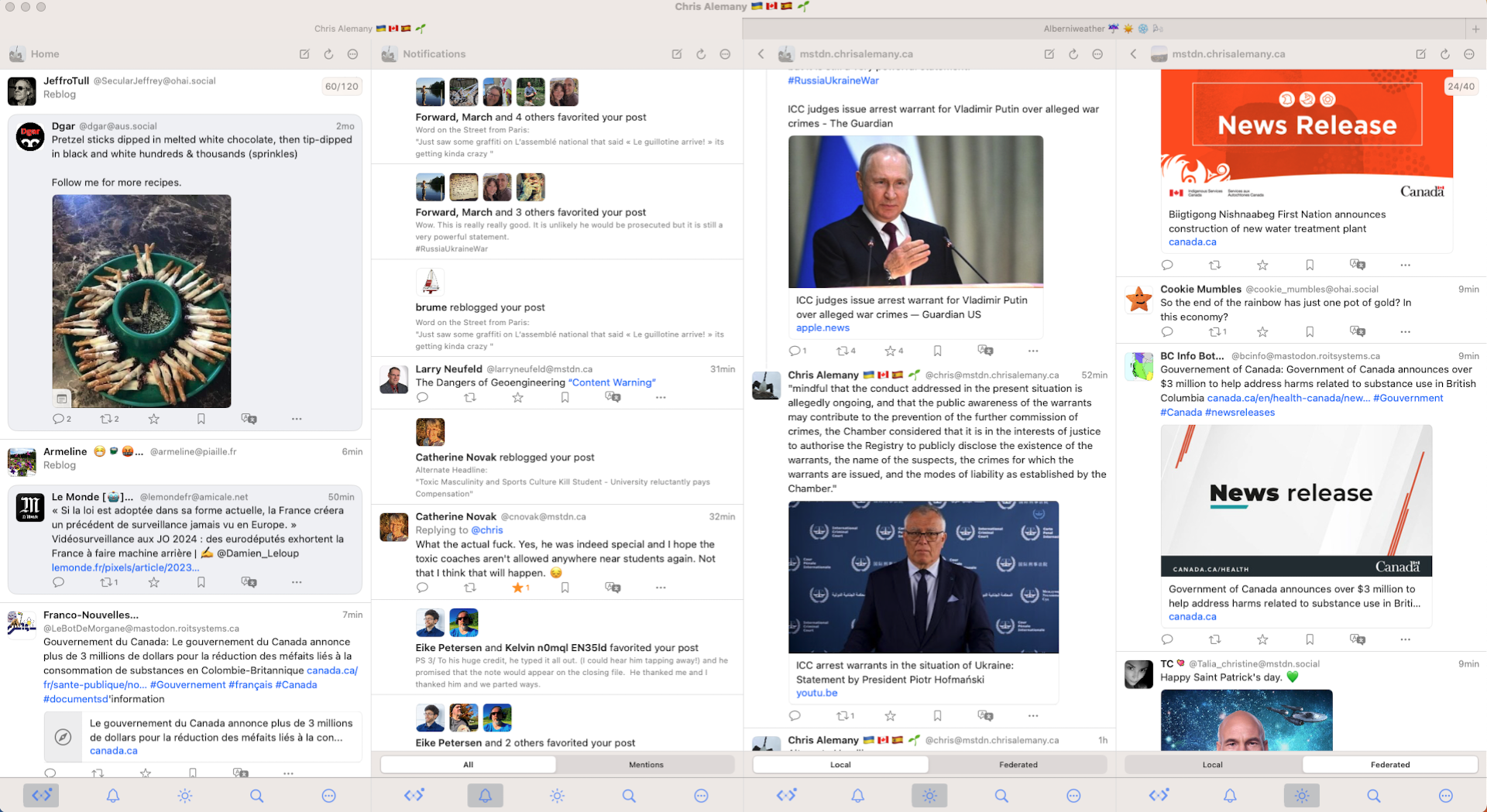Screen dimensions: 1487x812
Task: Open notifications bell in fourth column bottom bar
Action: pyautogui.click(x=1230, y=795)
